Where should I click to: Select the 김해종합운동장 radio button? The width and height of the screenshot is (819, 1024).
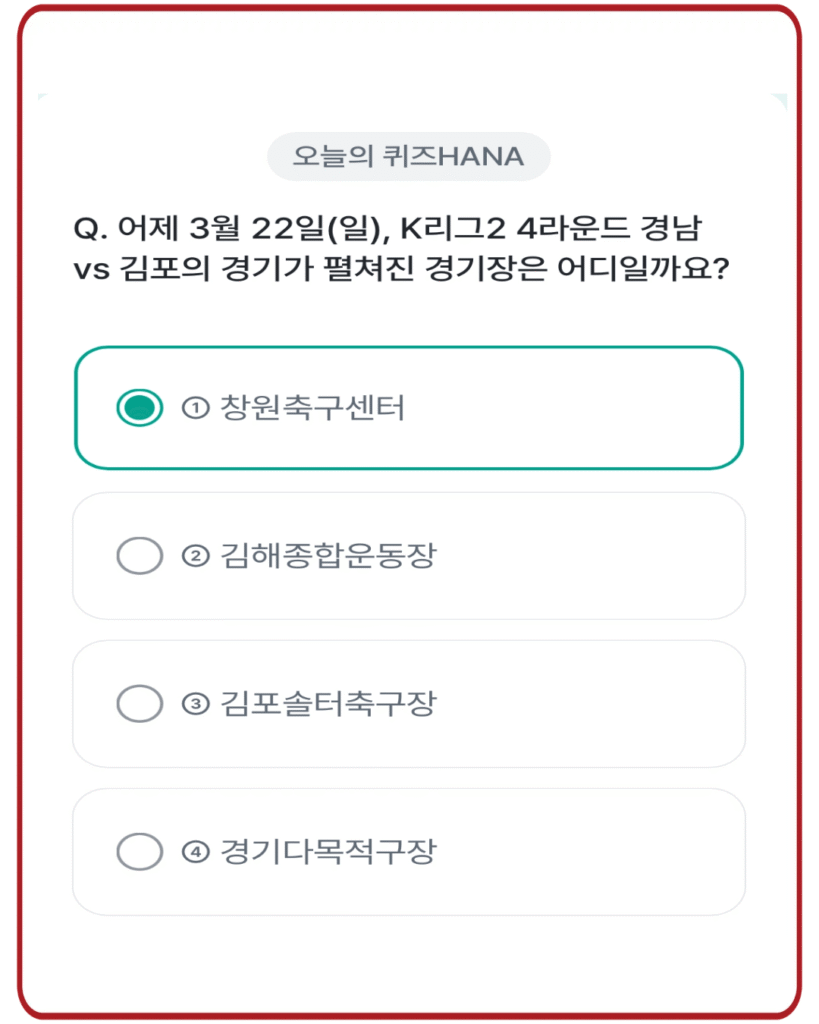pyautogui.click(x=139, y=555)
